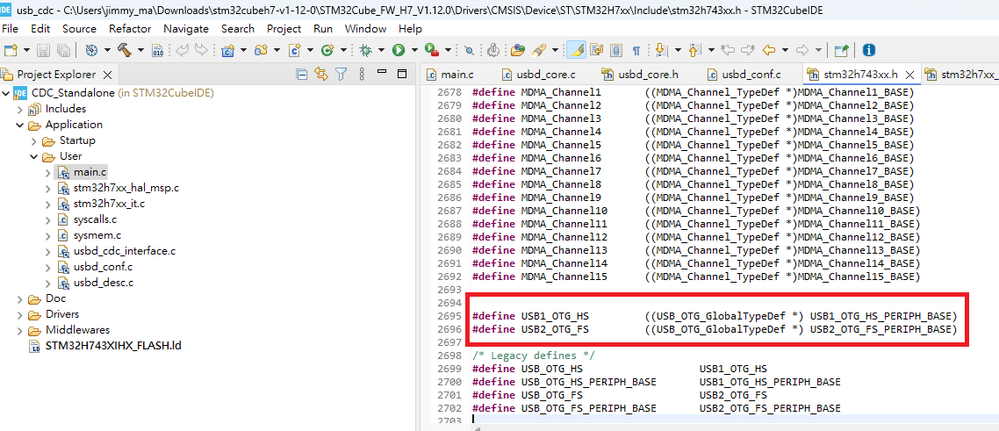Open the File menu

(x=10, y=29)
